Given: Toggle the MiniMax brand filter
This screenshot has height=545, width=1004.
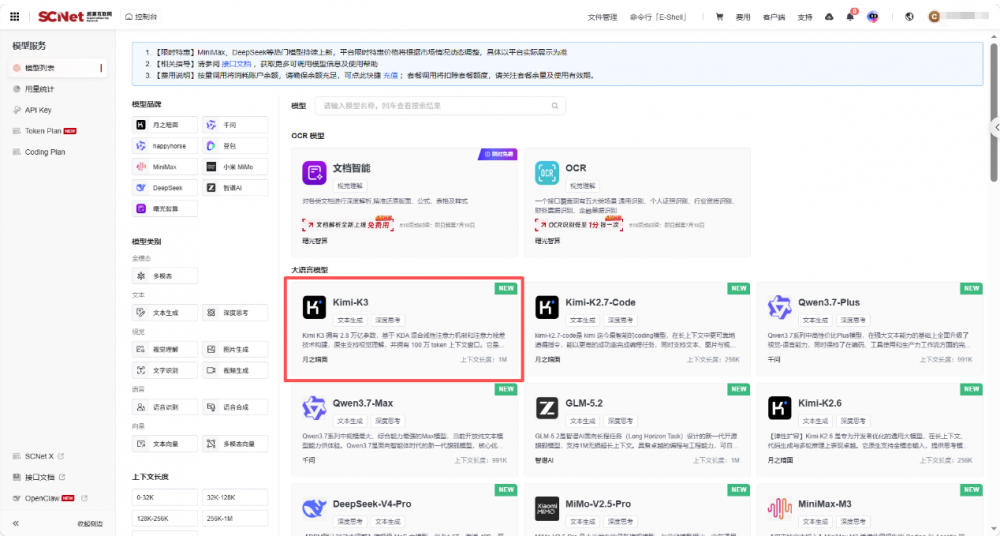Looking at the screenshot, I should click(x=165, y=167).
